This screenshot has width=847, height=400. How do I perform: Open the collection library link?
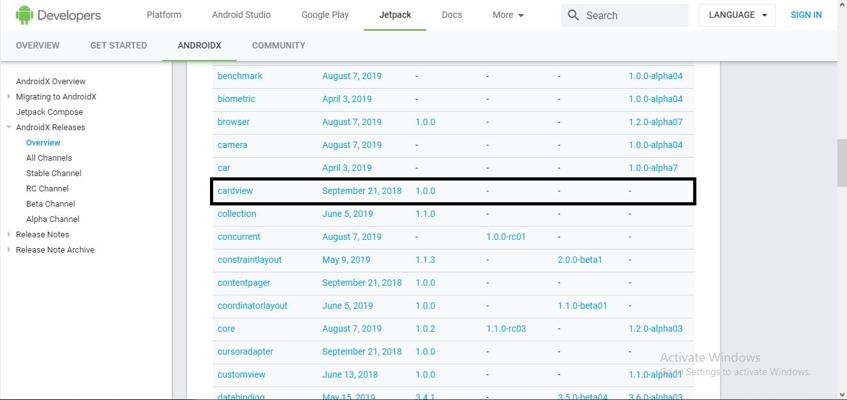(x=237, y=214)
